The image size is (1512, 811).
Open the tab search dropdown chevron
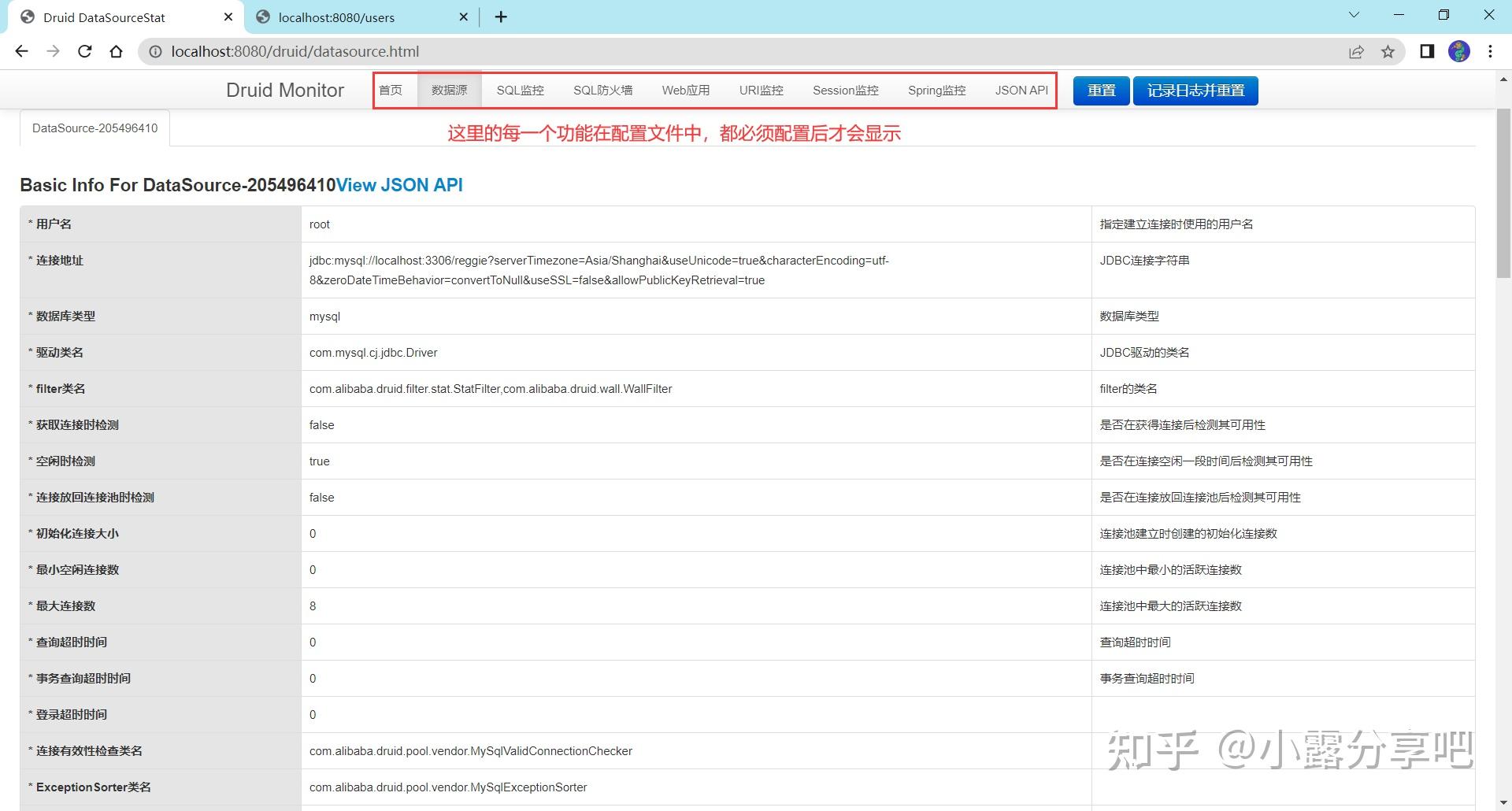pos(1353,14)
